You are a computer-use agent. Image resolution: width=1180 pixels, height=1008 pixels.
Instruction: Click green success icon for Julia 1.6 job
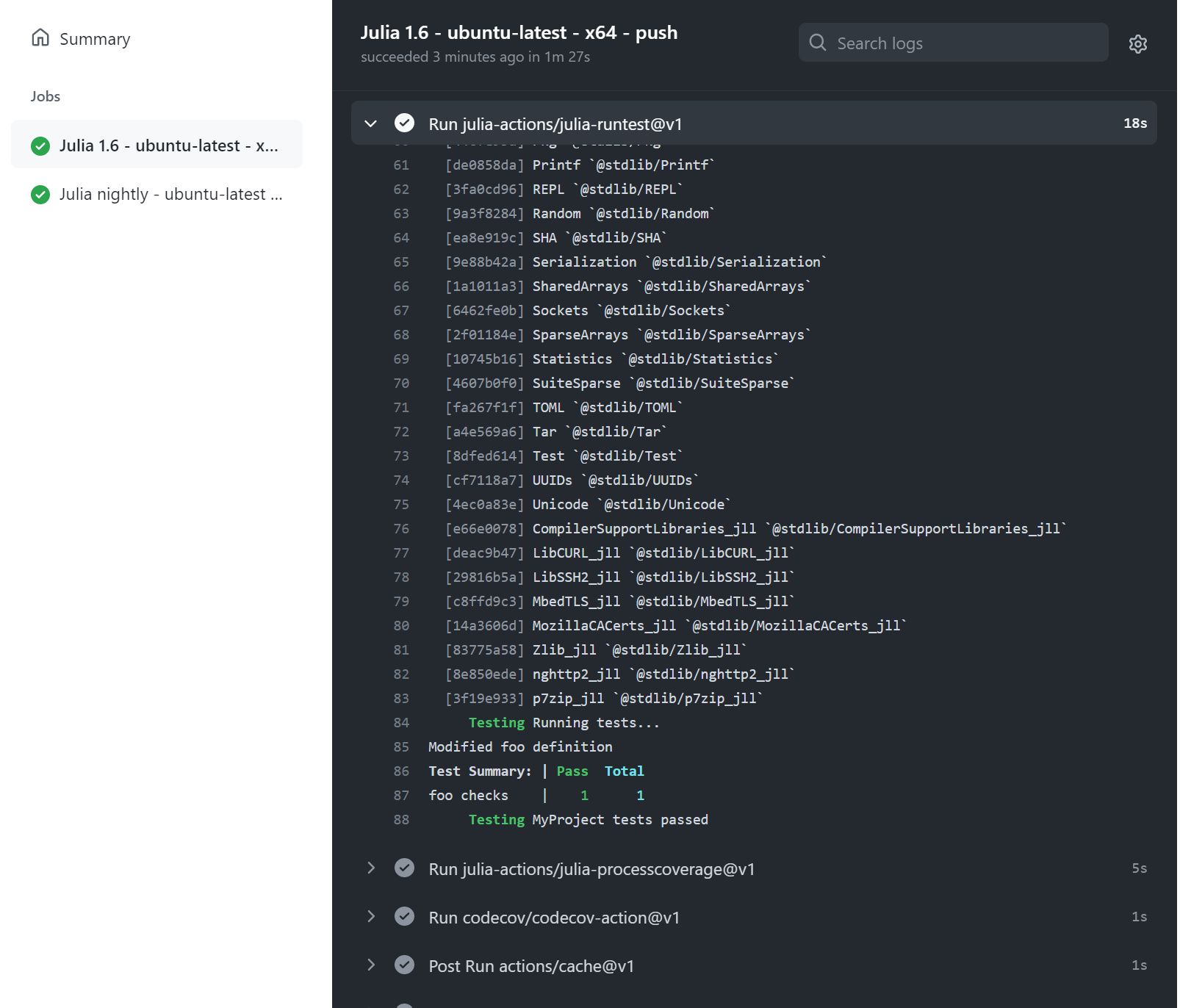40,146
